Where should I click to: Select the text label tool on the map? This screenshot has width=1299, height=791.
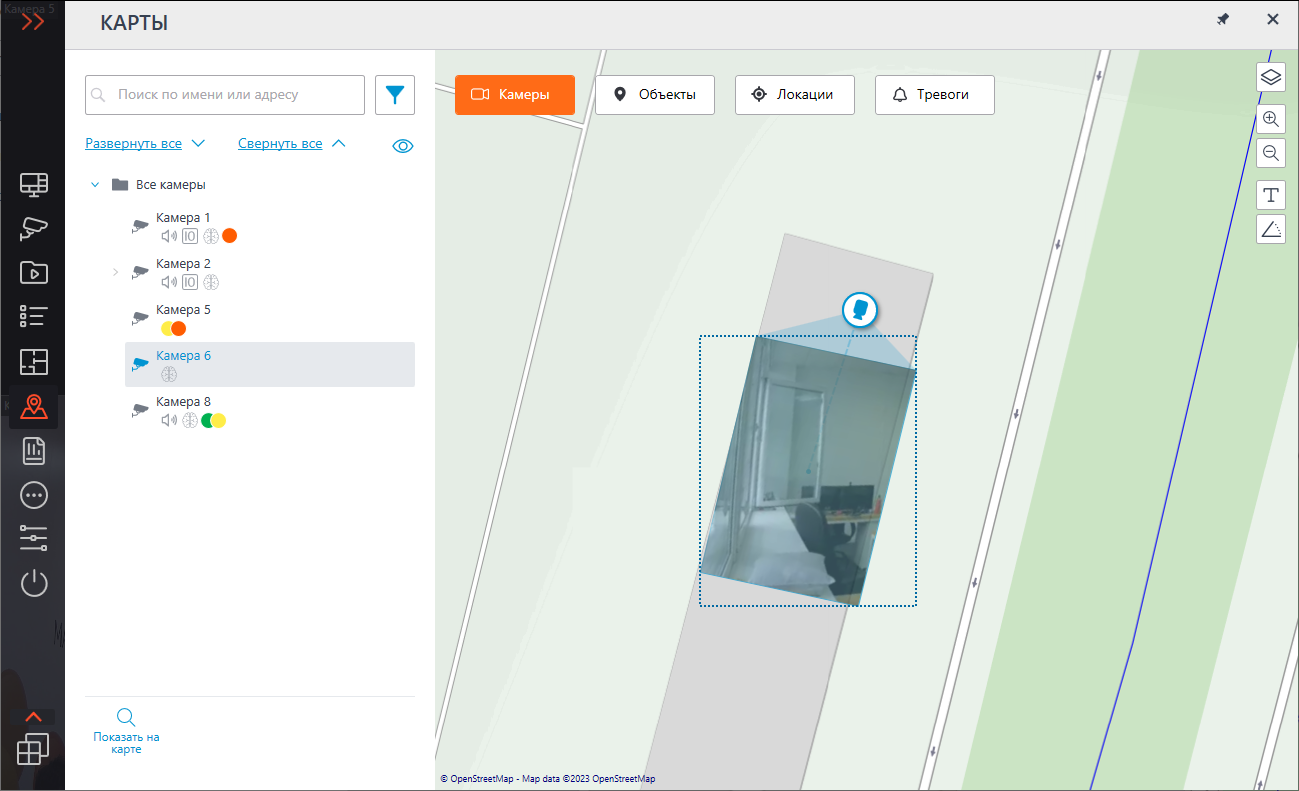pos(1271,195)
